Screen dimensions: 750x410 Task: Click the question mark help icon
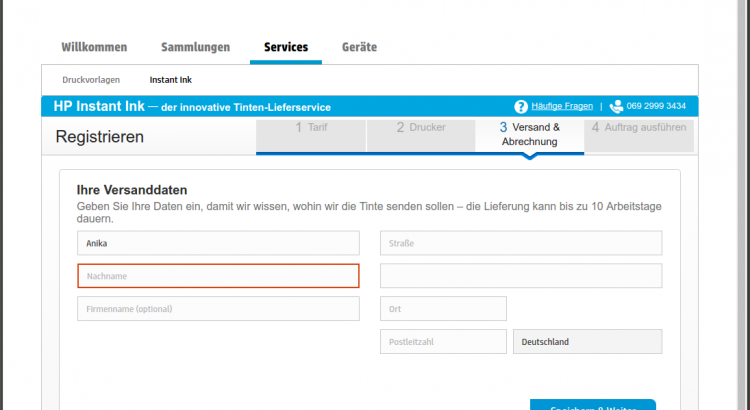click(520, 107)
